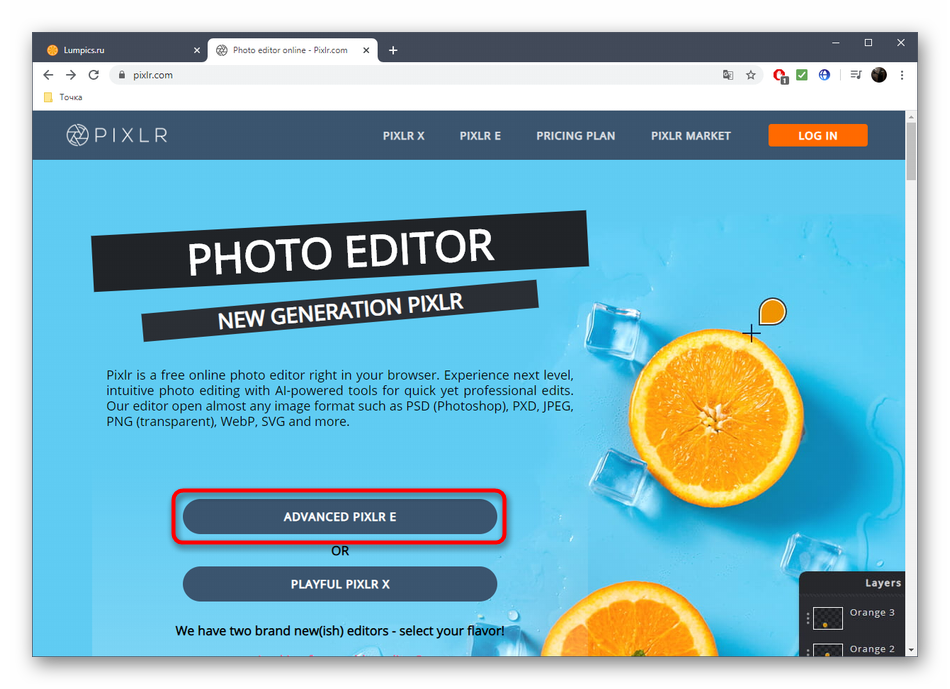The height and width of the screenshot is (689, 950).
Task: Reload the pixlr.com page
Action: click(93, 75)
